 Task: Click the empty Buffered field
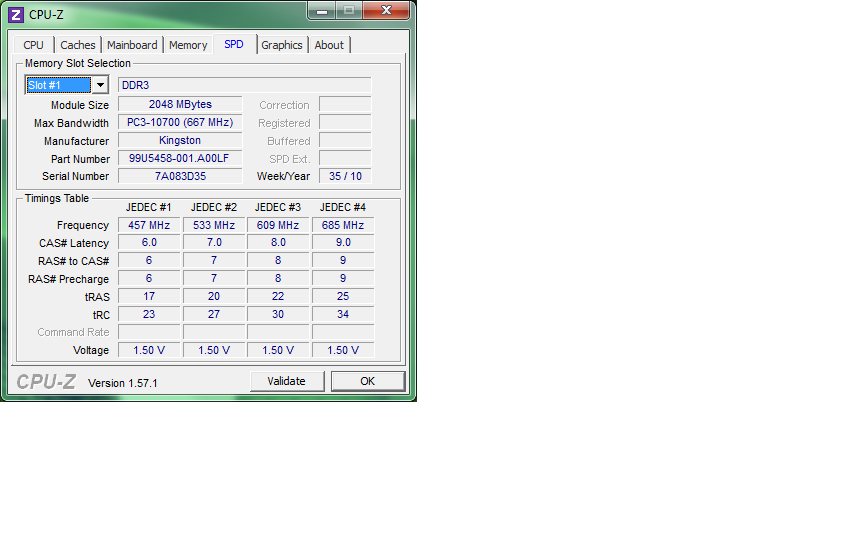tap(345, 141)
